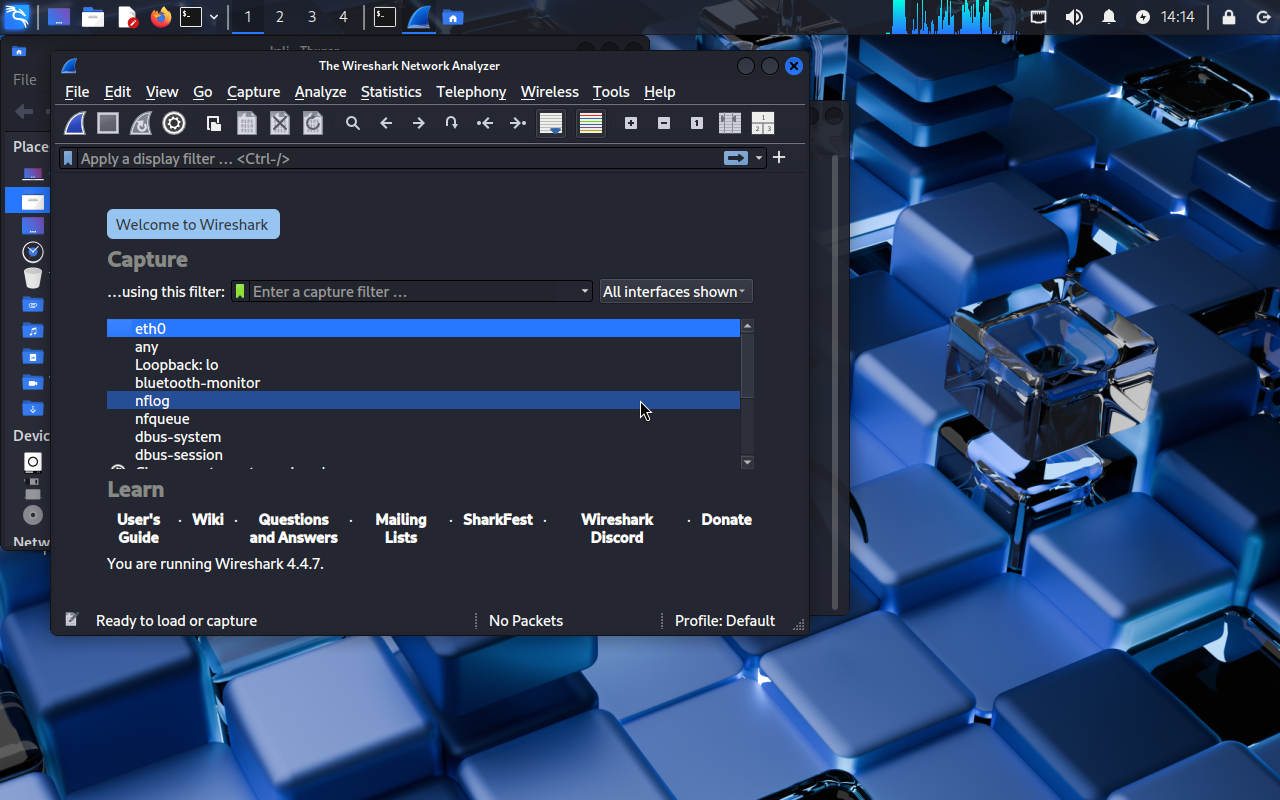
Task: Select the eth0 interface
Action: (x=423, y=328)
